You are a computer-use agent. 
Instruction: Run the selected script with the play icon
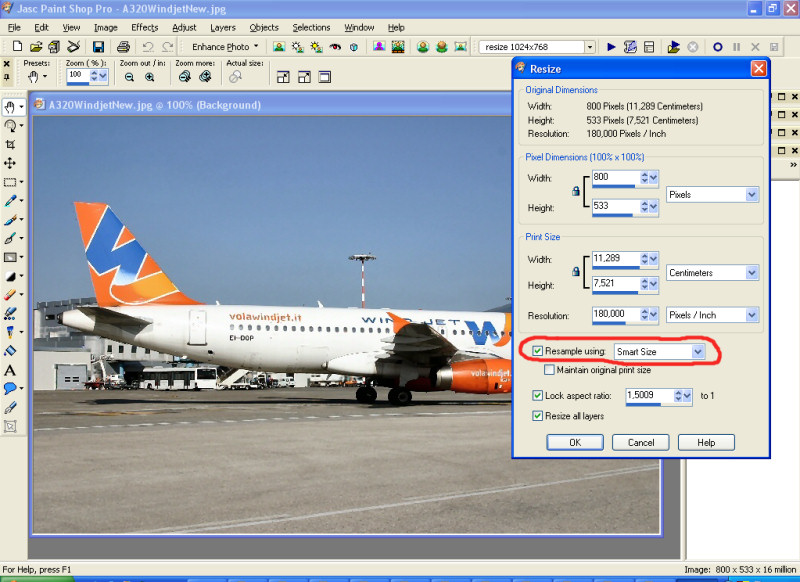click(611, 47)
